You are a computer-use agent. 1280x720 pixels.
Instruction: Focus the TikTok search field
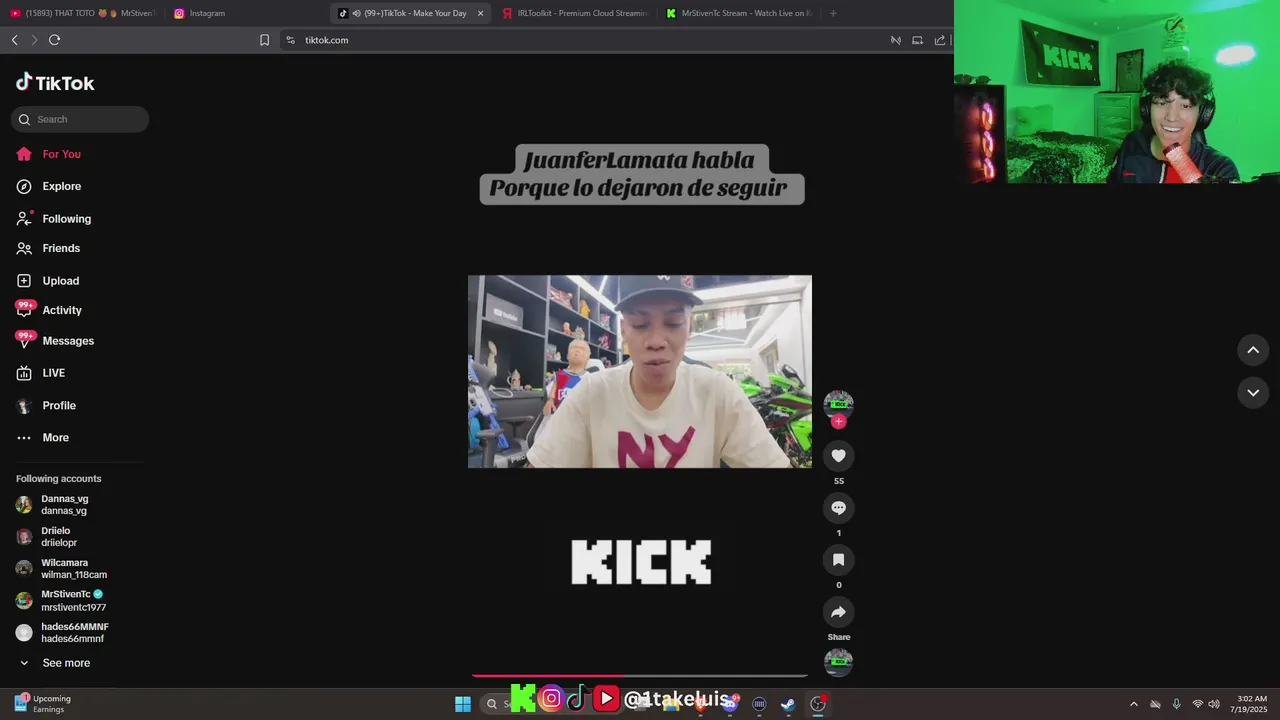[80, 119]
